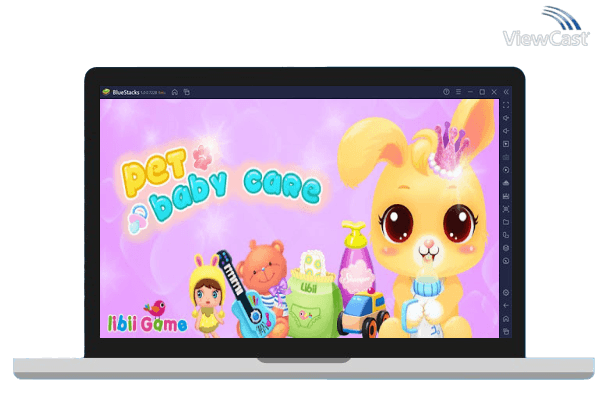Open game controls keyboard icon in sidebar
Viewport: 602px width, 414px height.
pyautogui.click(x=506, y=157)
